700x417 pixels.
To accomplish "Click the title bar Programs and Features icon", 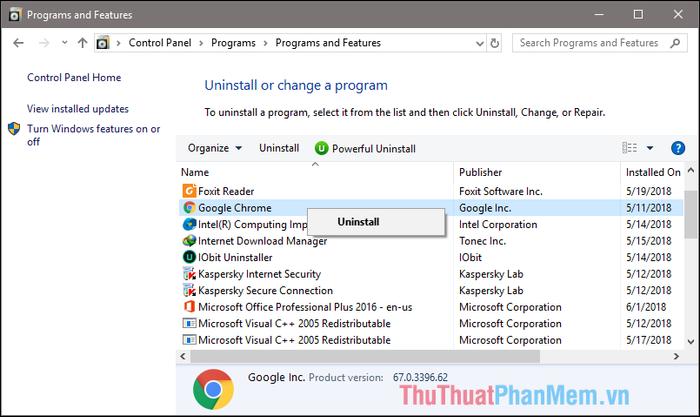I will pyautogui.click(x=15, y=15).
